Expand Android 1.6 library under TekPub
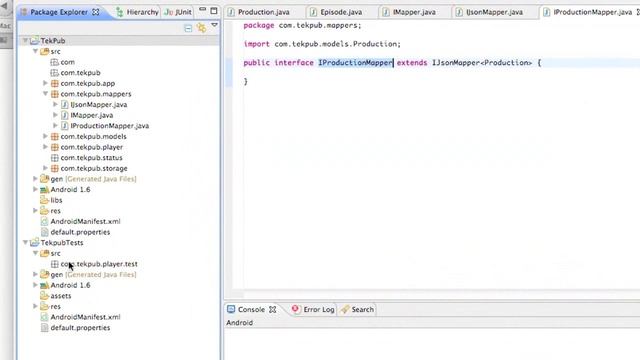640x360 pixels. (x=36, y=189)
